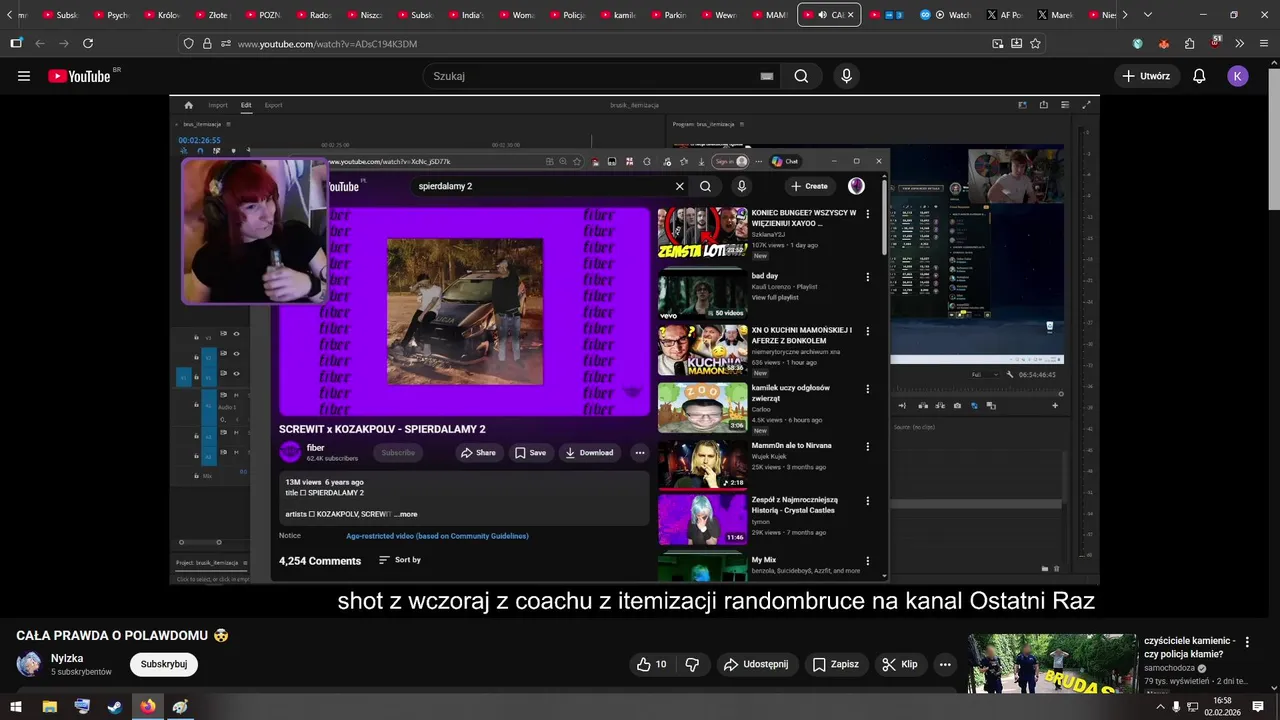Open the czyściciele kamienic recommended thumbnail
The image size is (1280, 720).
1052,663
